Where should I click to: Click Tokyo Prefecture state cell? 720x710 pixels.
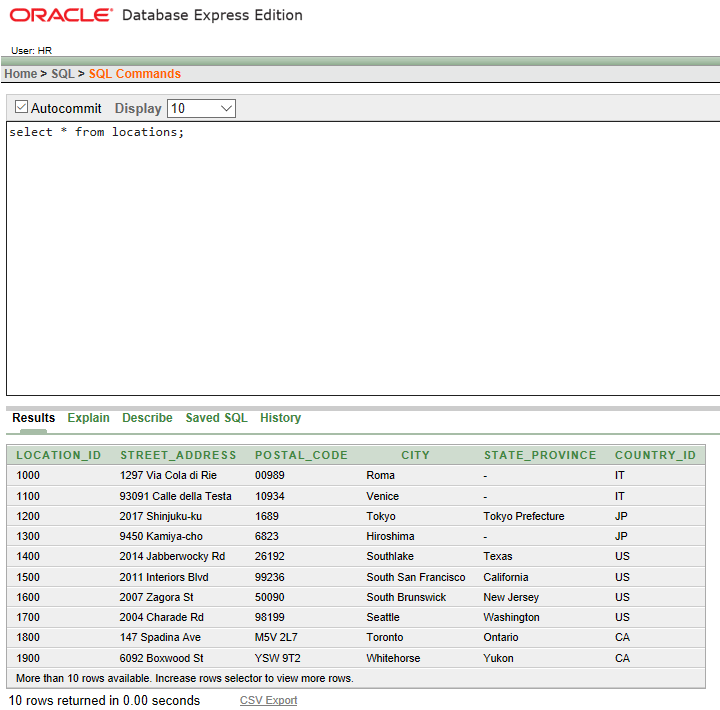coord(523,516)
